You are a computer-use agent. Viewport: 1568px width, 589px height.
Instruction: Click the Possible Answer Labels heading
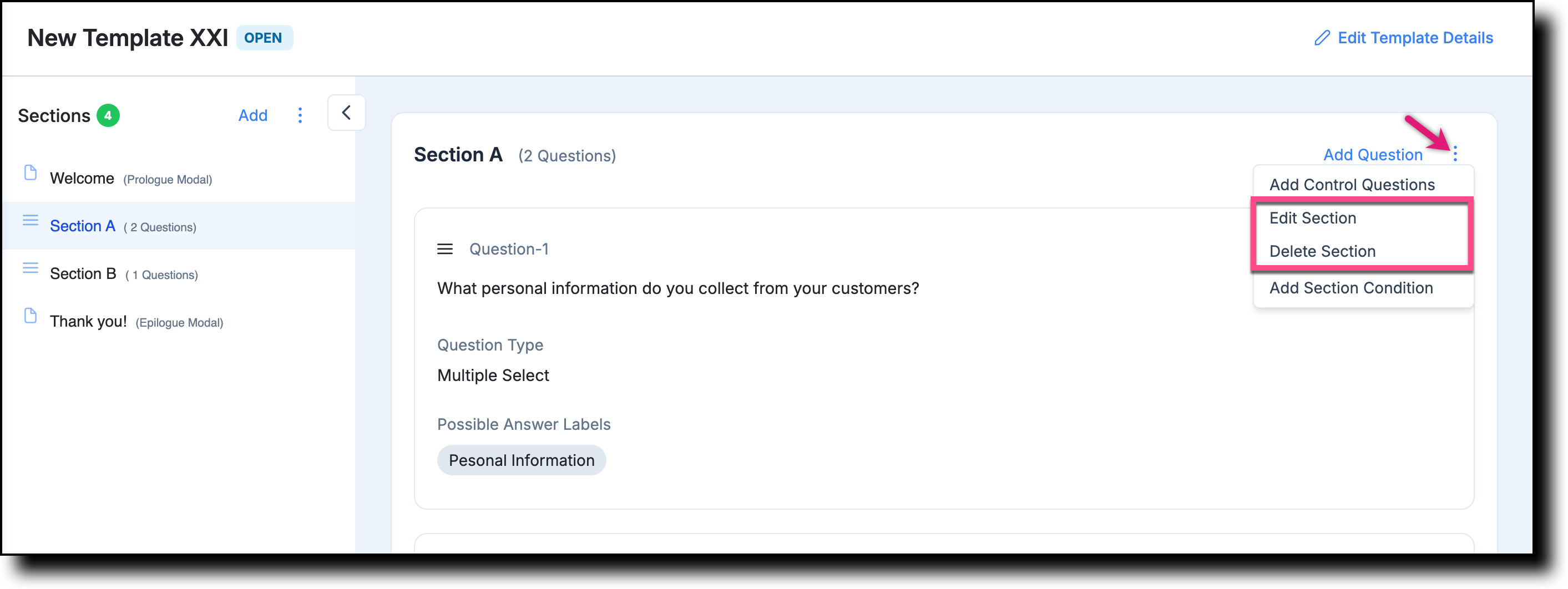pyautogui.click(x=523, y=424)
